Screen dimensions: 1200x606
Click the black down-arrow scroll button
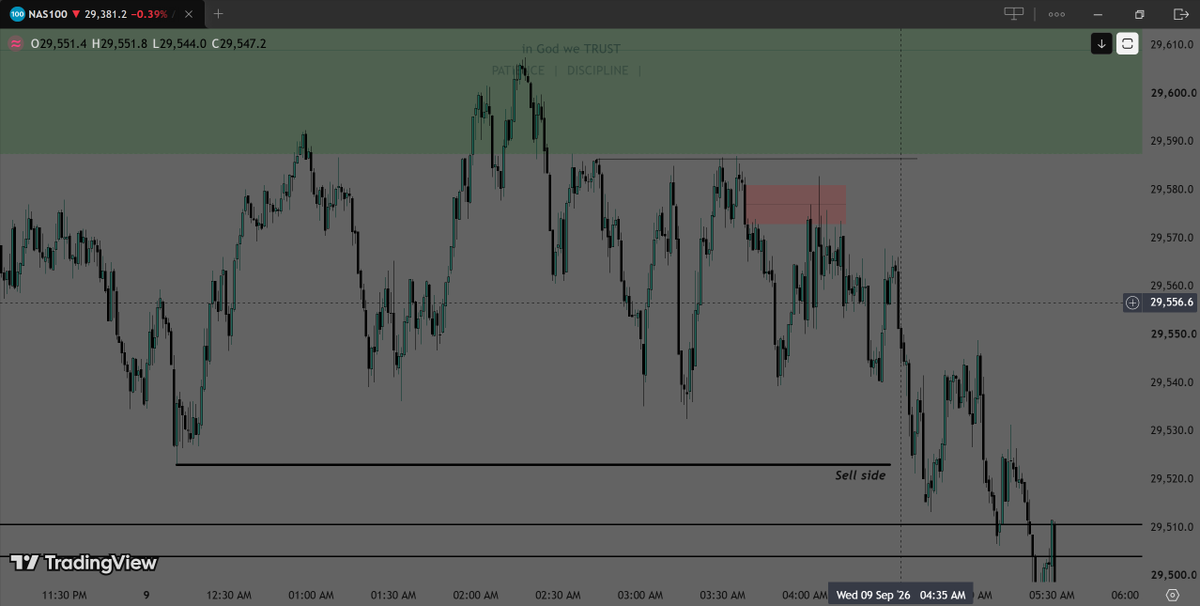tap(1101, 44)
